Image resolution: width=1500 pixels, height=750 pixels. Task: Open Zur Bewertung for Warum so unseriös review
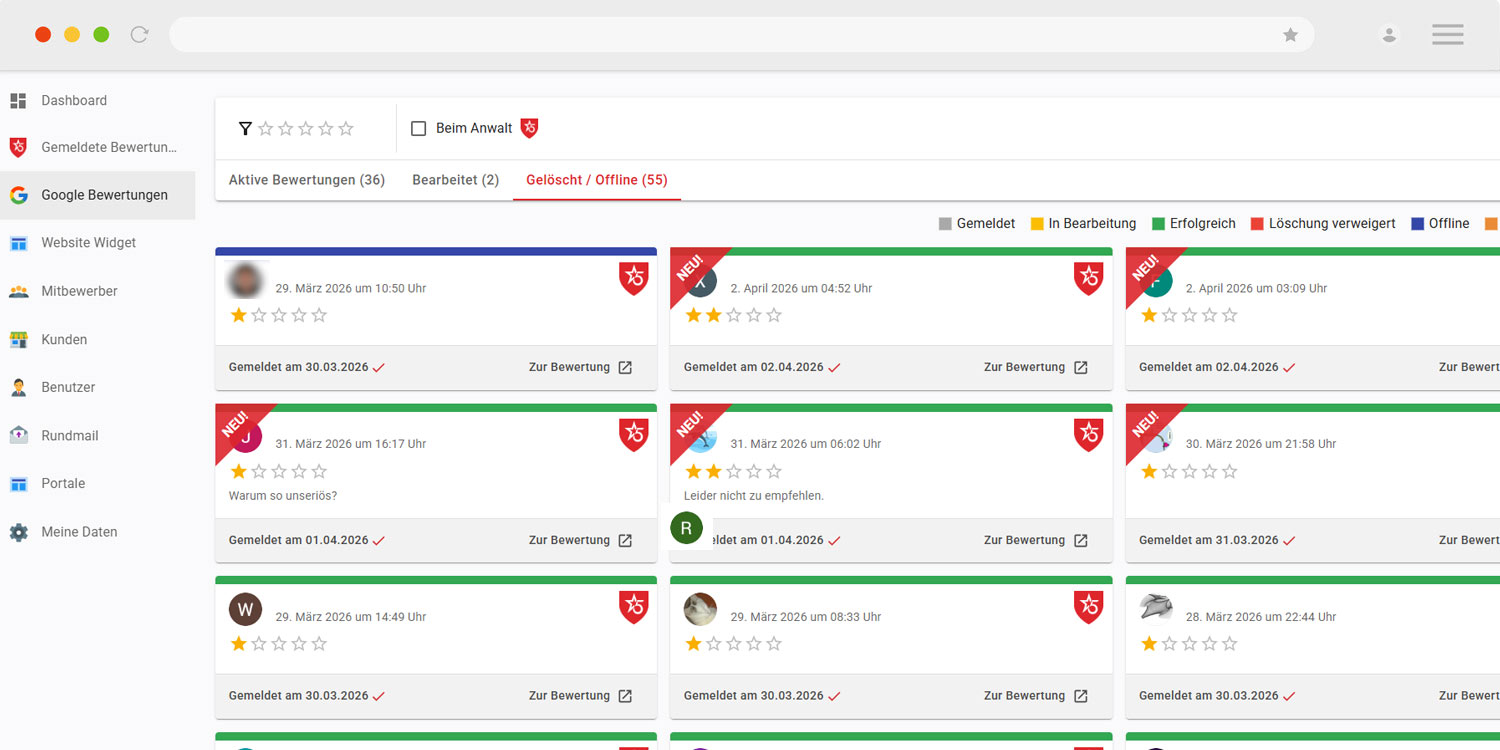(581, 541)
